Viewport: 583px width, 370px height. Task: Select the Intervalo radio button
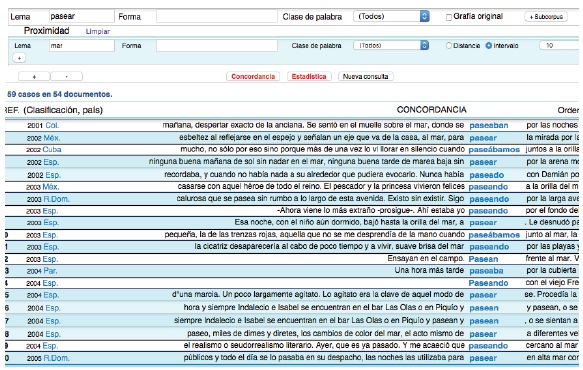coord(489,45)
